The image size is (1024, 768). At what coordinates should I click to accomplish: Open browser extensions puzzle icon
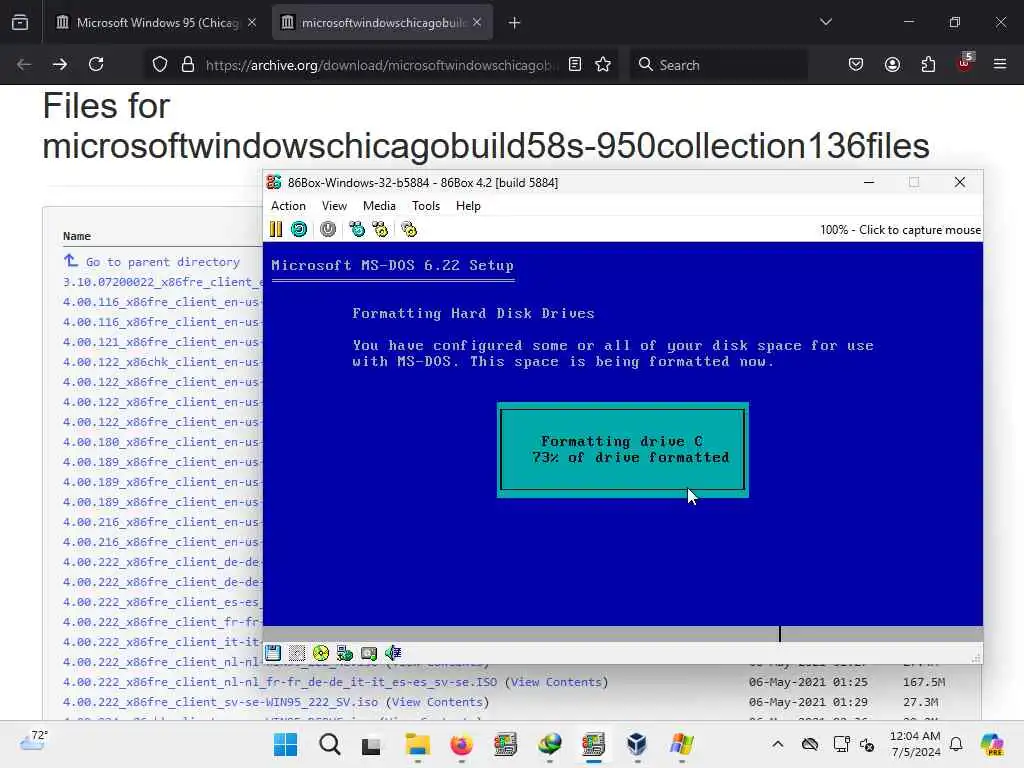(928, 64)
